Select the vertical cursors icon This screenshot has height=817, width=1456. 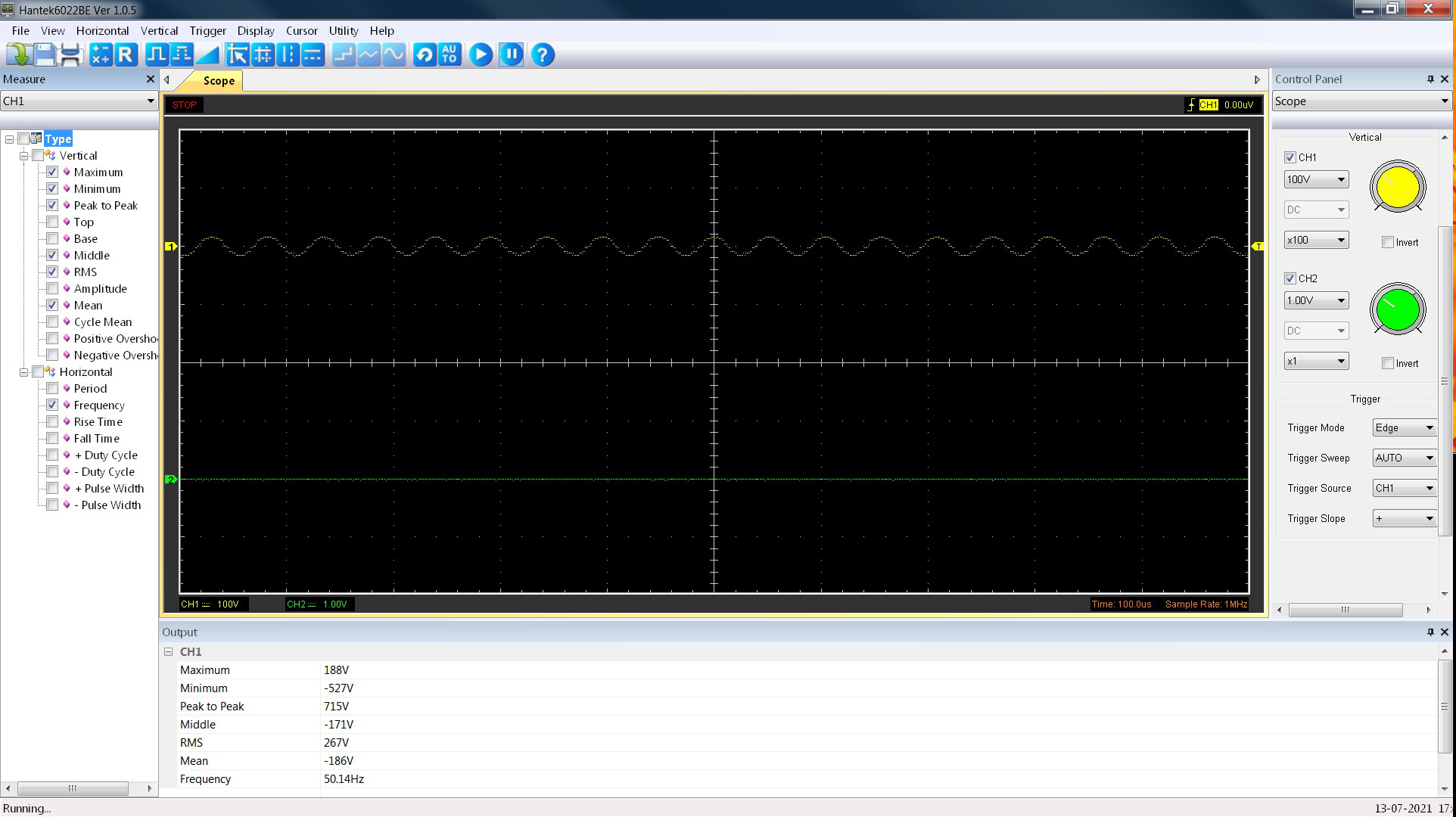coord(288,54)
